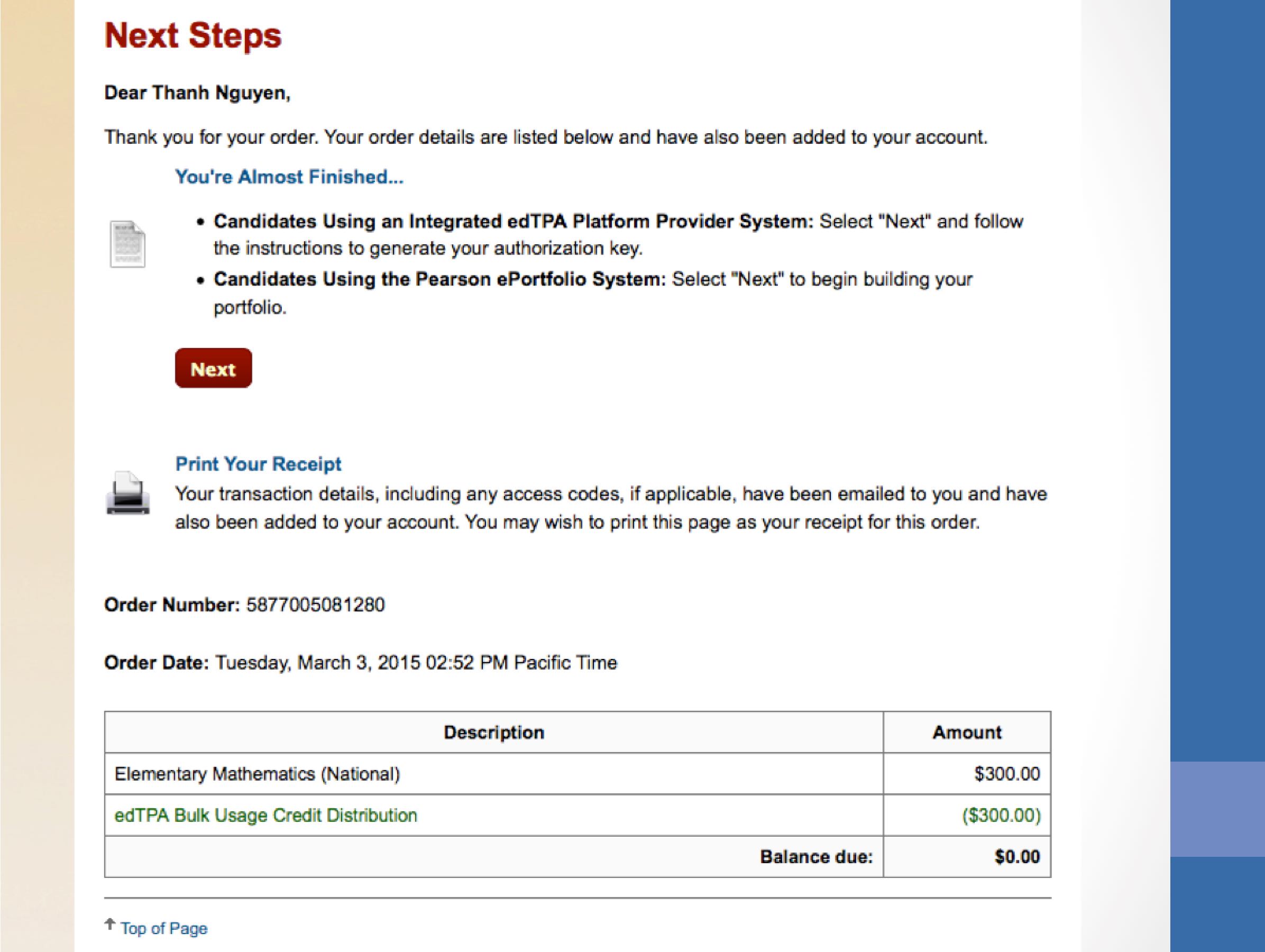The image size is (1265, 952).
Task: Click the up arrow beside Top of Page
Action: point(110,924)
